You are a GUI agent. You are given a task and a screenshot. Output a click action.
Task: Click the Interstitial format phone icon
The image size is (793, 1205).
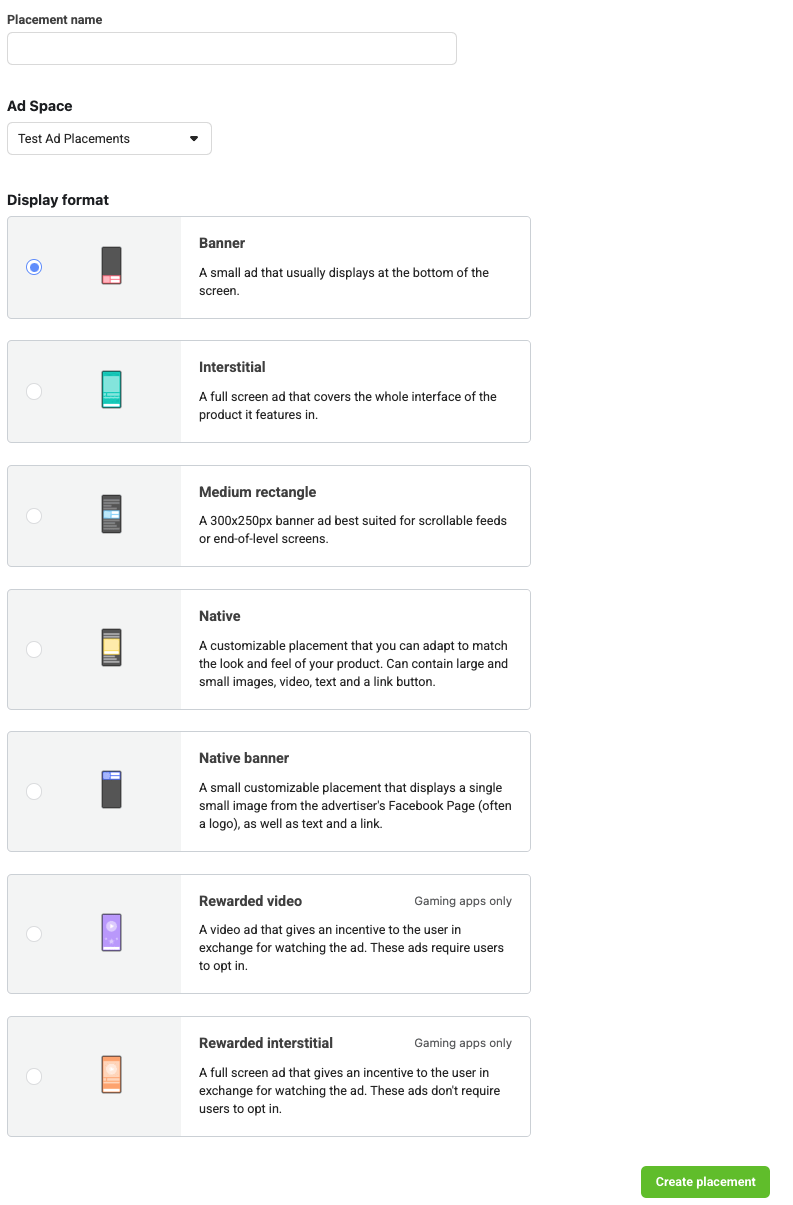[x=111, y=390]
